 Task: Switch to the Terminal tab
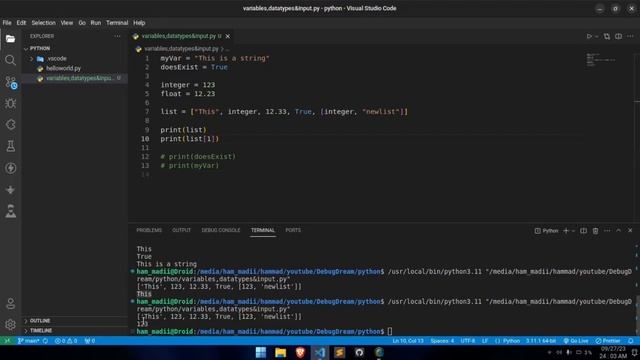pos(263,230)
